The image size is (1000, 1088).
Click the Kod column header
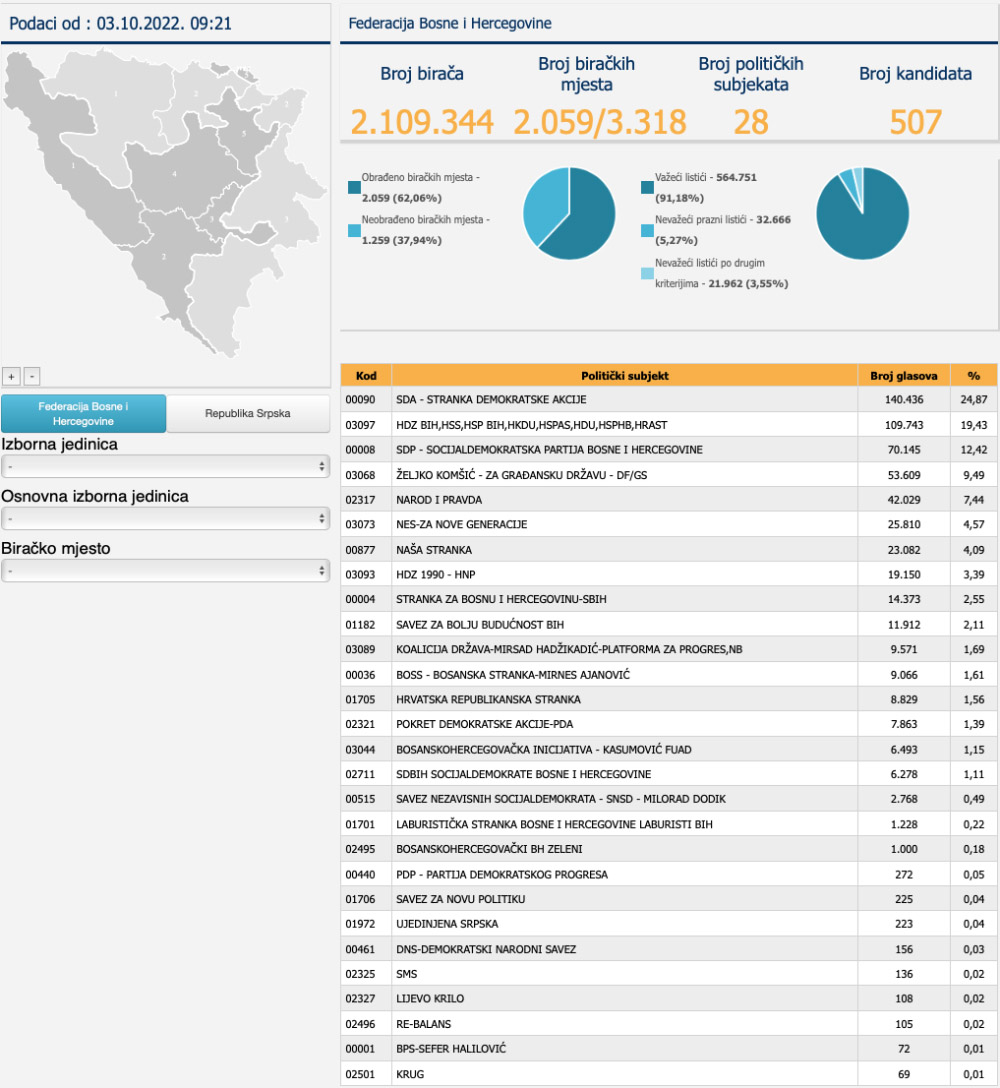[x=366, y=375]
